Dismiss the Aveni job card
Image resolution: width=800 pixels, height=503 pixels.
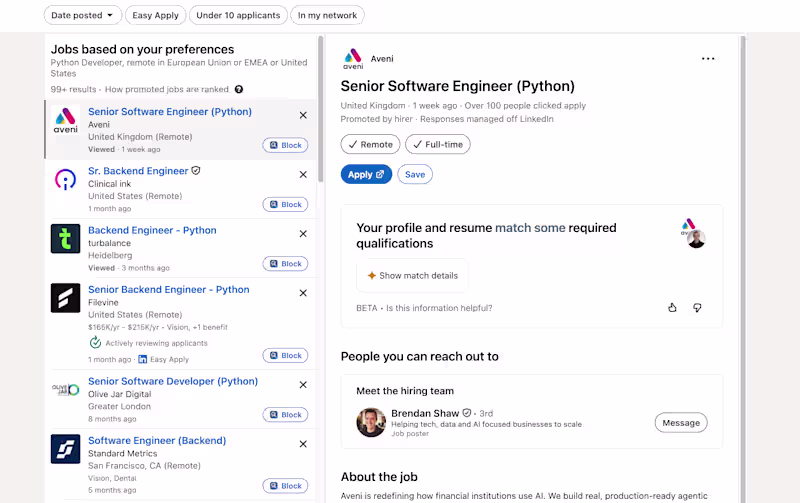(x=303, y=115)
